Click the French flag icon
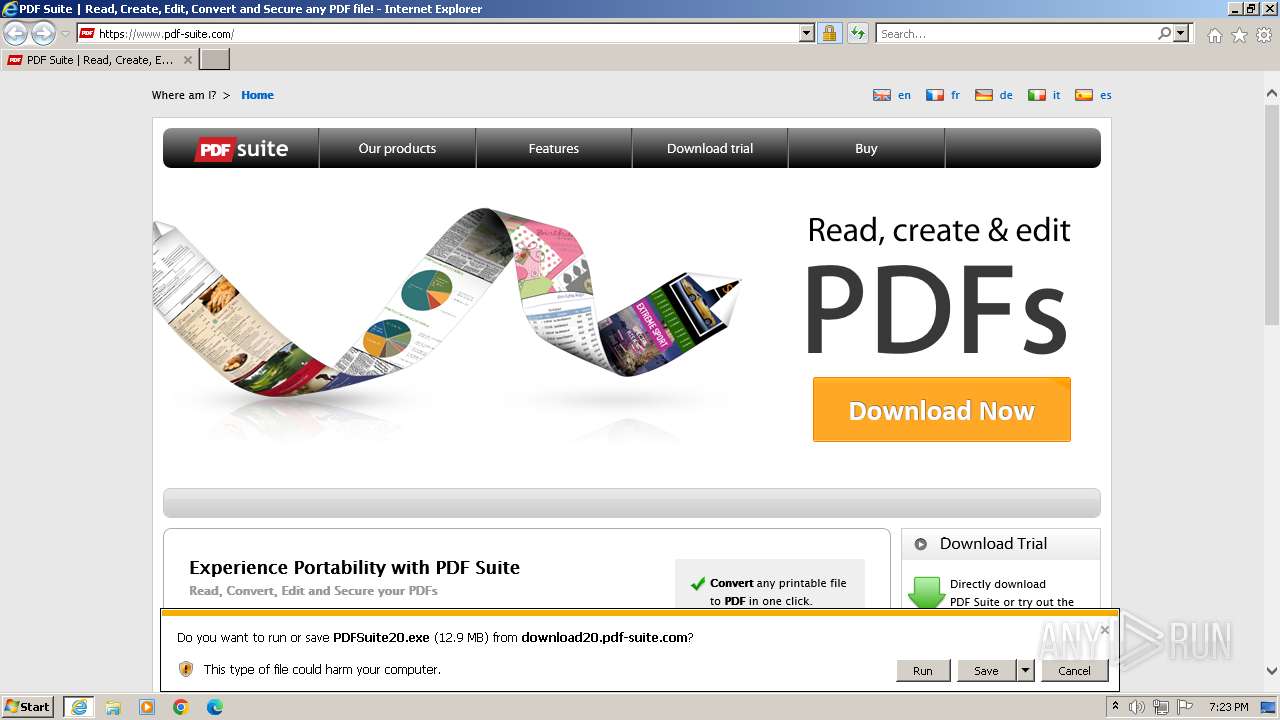1280x720 pixels. pos(935,95)
